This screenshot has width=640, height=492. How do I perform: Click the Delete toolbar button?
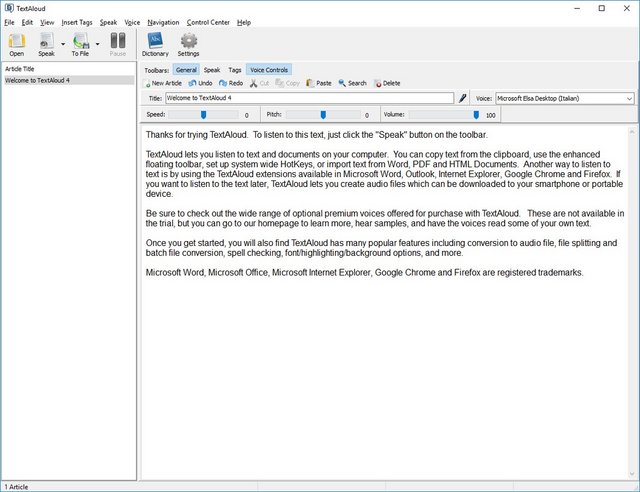click(387, 83)
